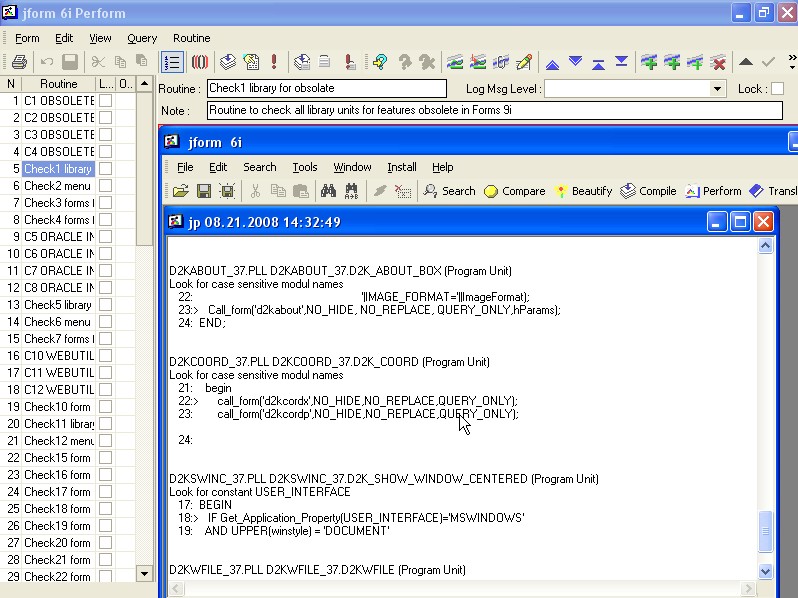The height and width of the screenshot is (598, 798).
Task: Toggle checkbox for C5 ORACLE routine
Action: pyautogui.click(x=105, y=237)
